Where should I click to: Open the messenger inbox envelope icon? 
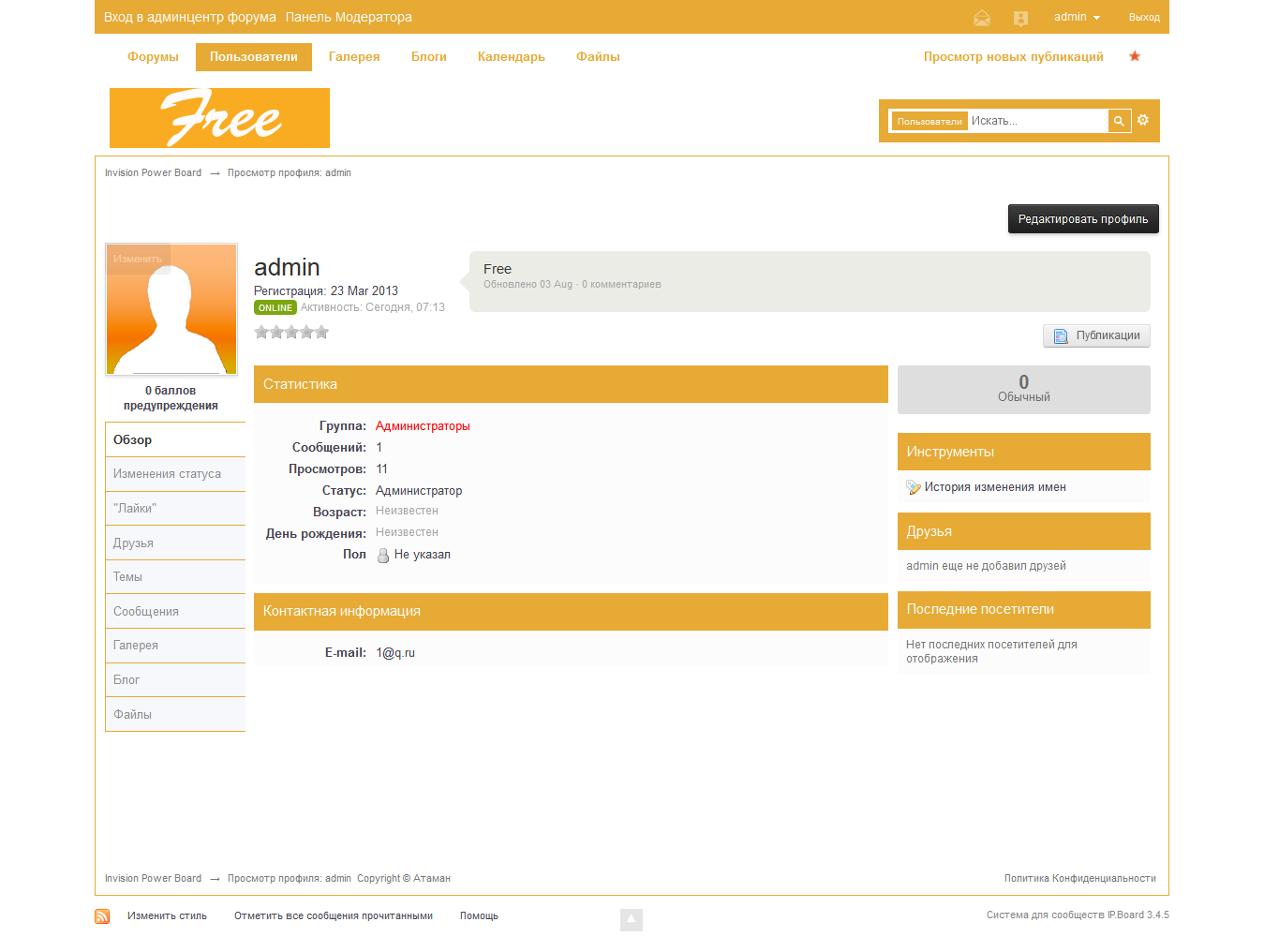tap(981, 18)
